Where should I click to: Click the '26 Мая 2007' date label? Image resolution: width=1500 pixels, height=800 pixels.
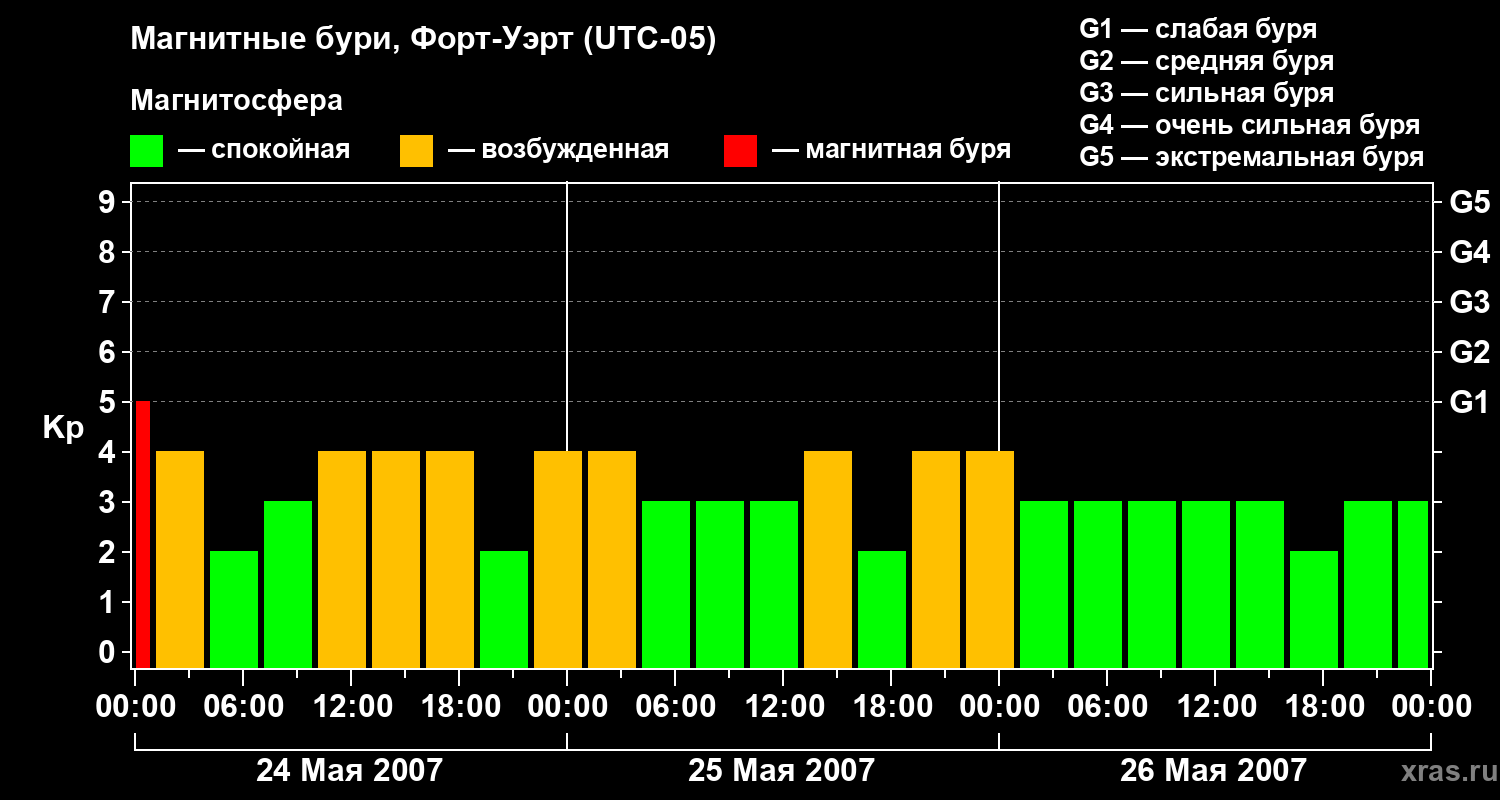pos(1213,770)
